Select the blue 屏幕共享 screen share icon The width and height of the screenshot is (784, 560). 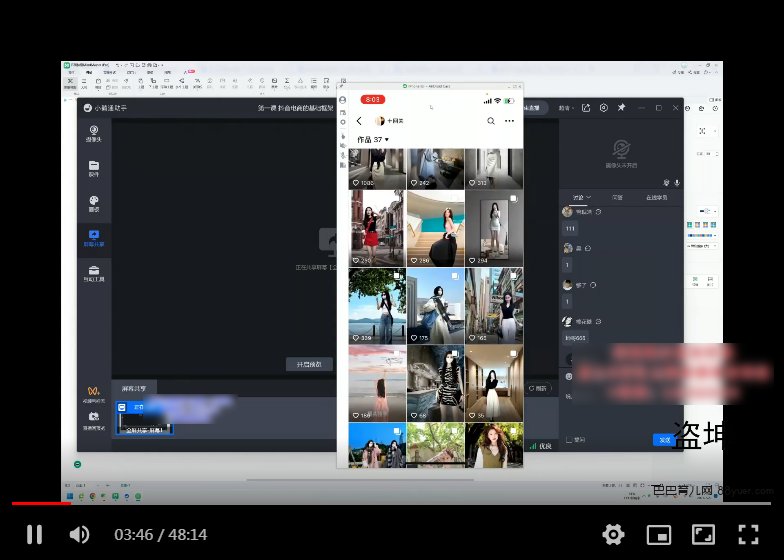point(94,238)
